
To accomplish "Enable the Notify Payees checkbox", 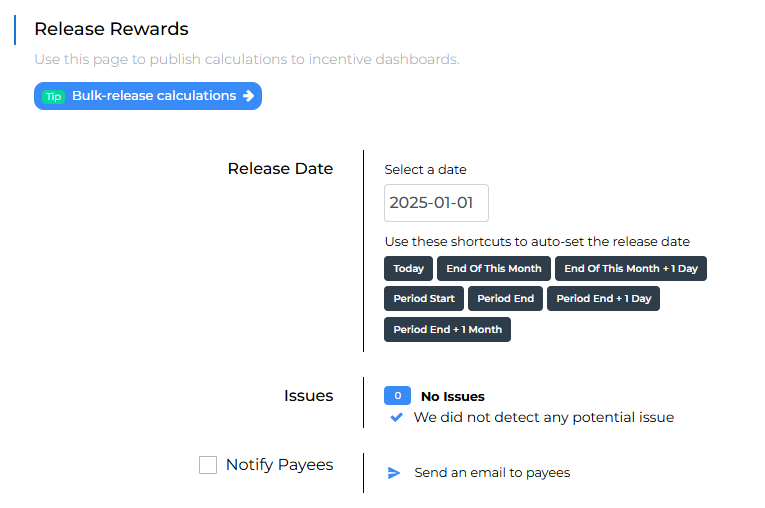I will 208,465.
